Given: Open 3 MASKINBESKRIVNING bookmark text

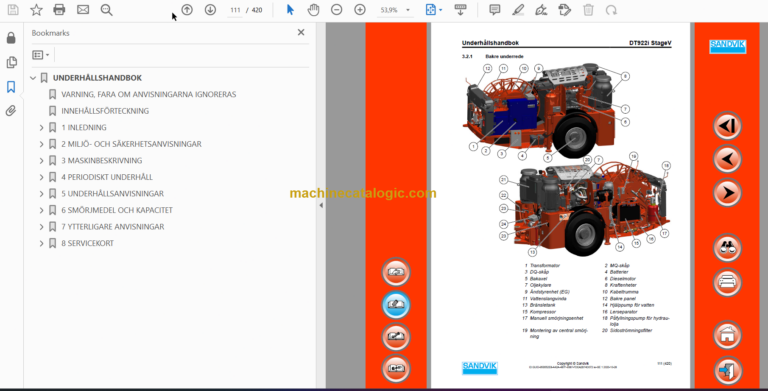Looking at the screenshot, I should pyautogui.click(x=101, y=161).
